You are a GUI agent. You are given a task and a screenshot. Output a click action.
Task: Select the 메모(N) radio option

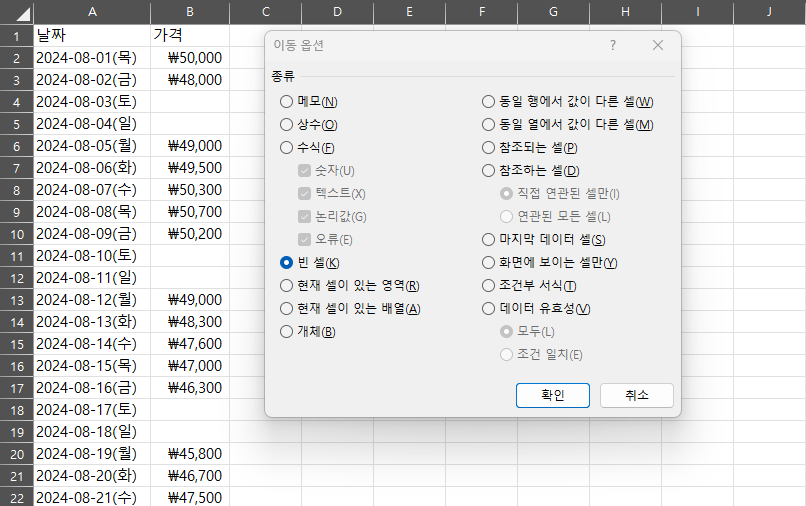(308, 102)
